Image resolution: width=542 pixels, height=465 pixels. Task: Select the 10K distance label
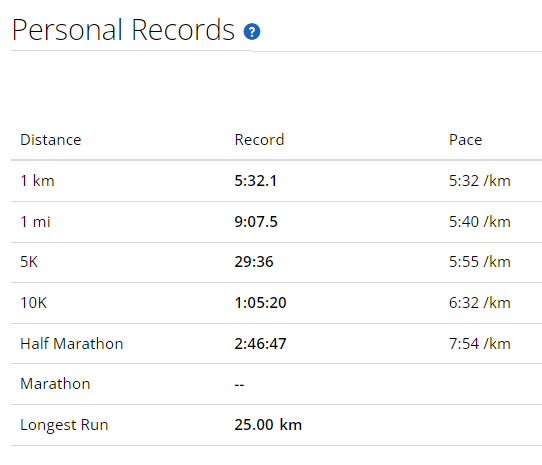33,303
